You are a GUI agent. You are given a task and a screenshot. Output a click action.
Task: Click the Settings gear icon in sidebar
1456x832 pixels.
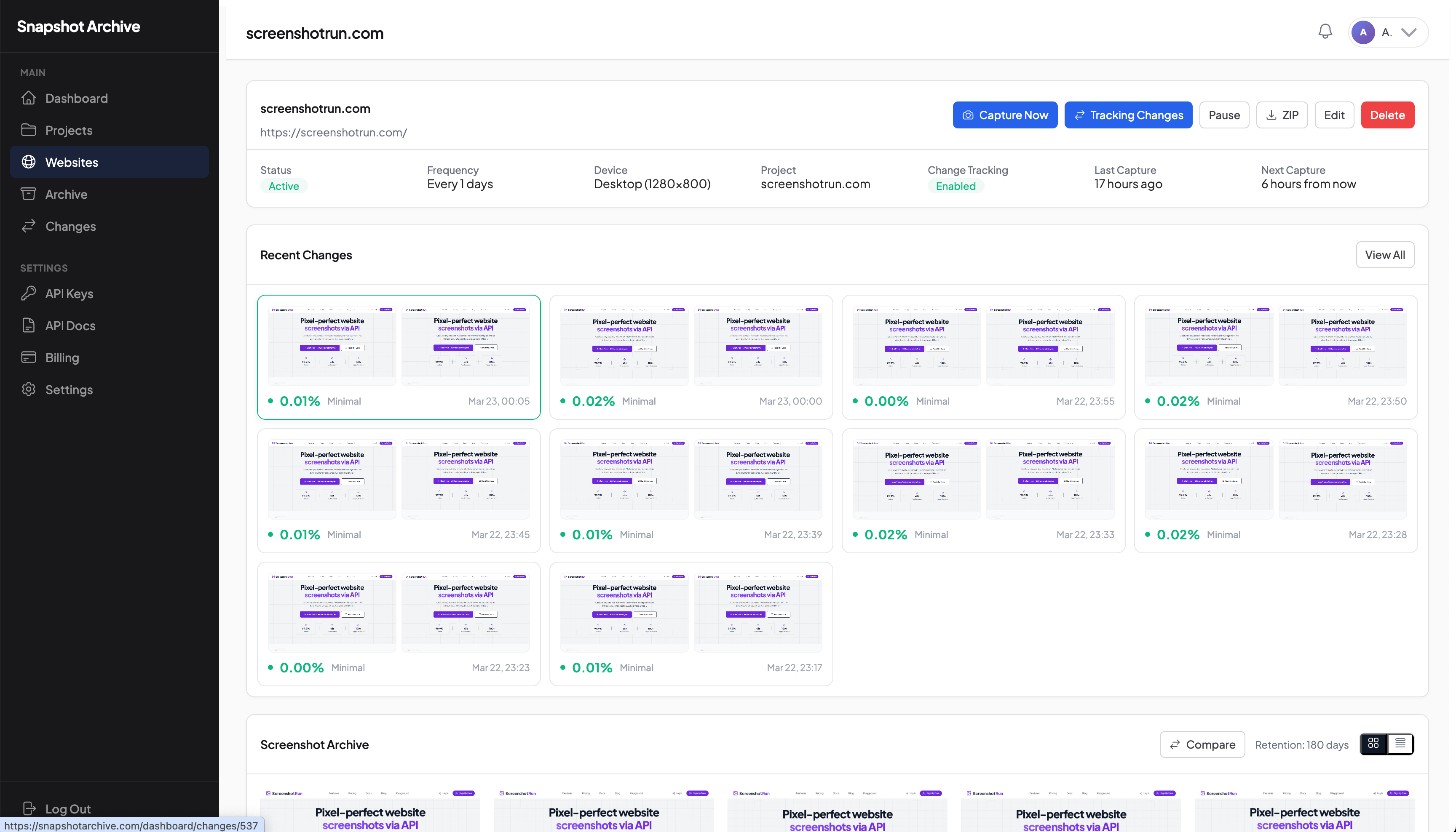[29, 390]
